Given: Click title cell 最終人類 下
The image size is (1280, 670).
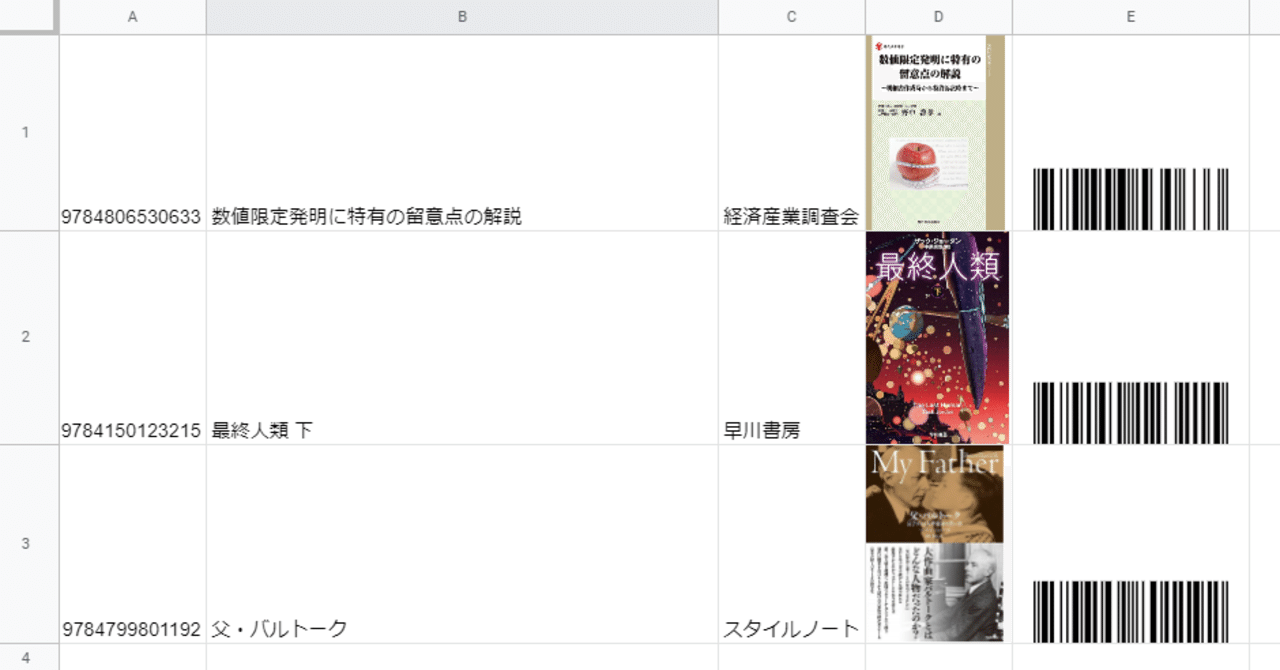Looking at the screenshot, I should [x=462, y=337].
